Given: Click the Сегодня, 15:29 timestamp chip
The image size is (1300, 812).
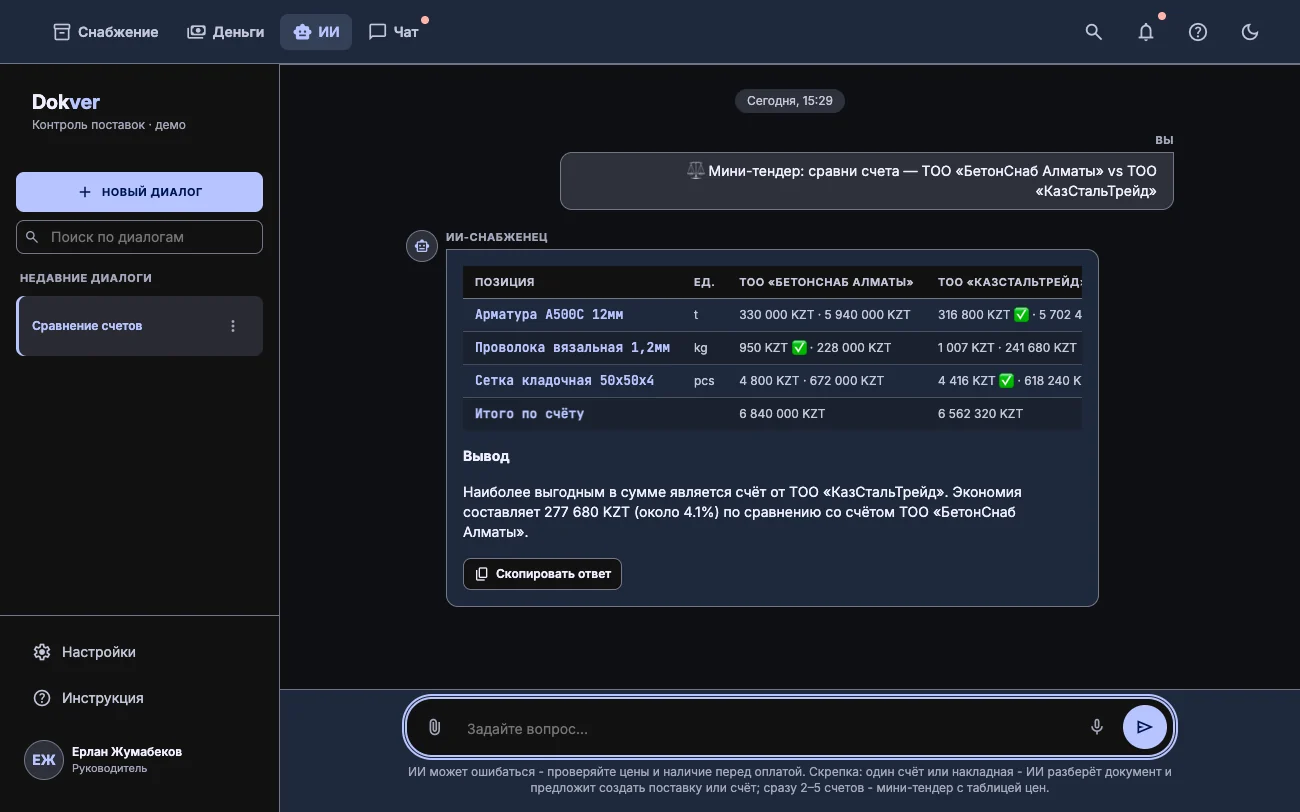Looking at the screenshot, I should [789, 101].
